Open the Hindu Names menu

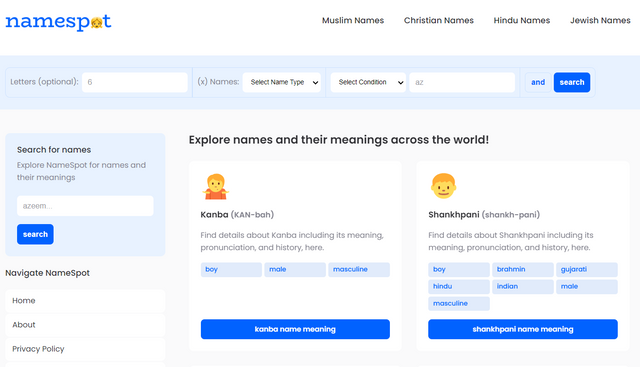(x=522, y=20)
